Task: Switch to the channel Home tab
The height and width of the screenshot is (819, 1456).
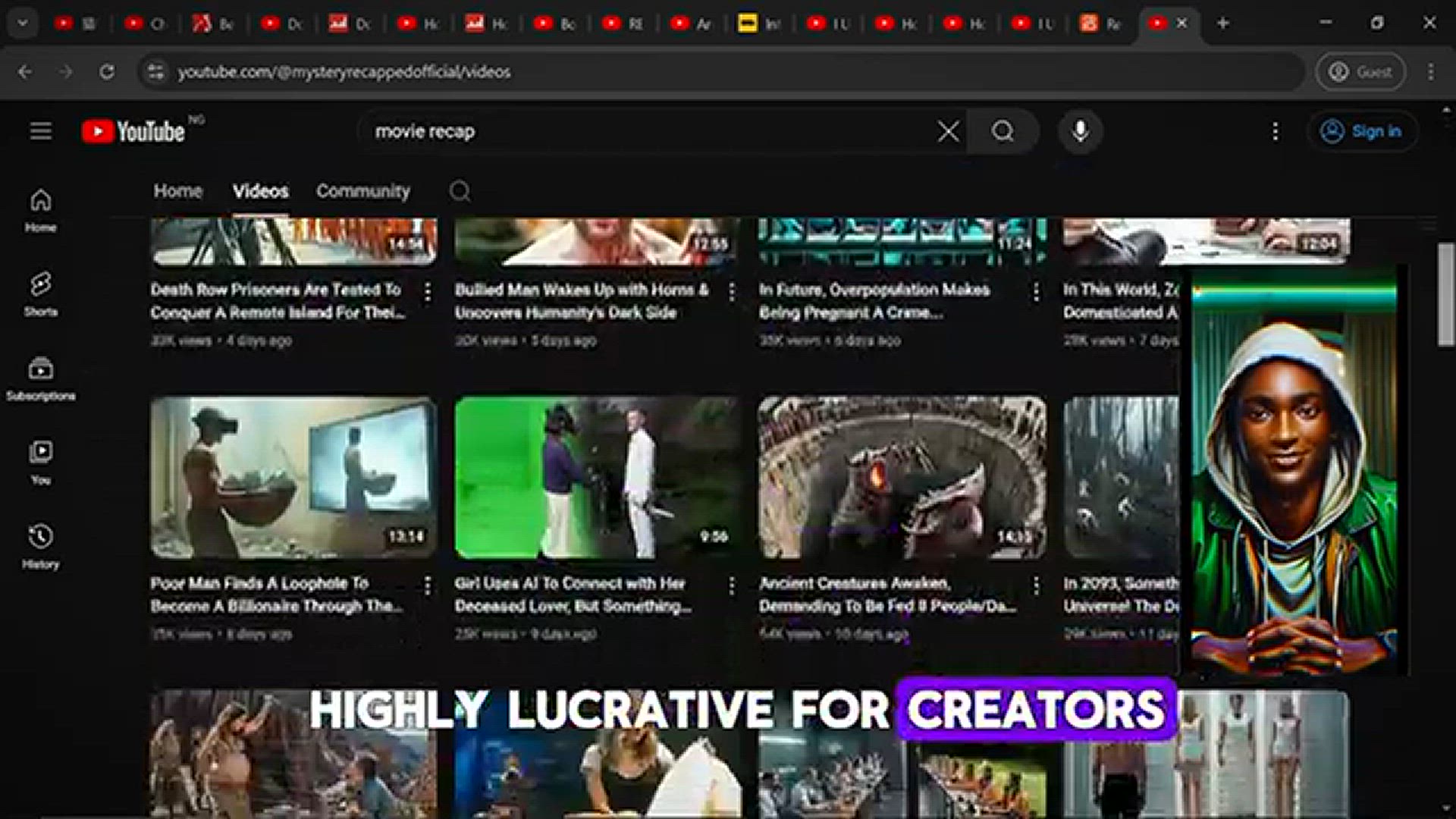Action: [x=178, y=191]
